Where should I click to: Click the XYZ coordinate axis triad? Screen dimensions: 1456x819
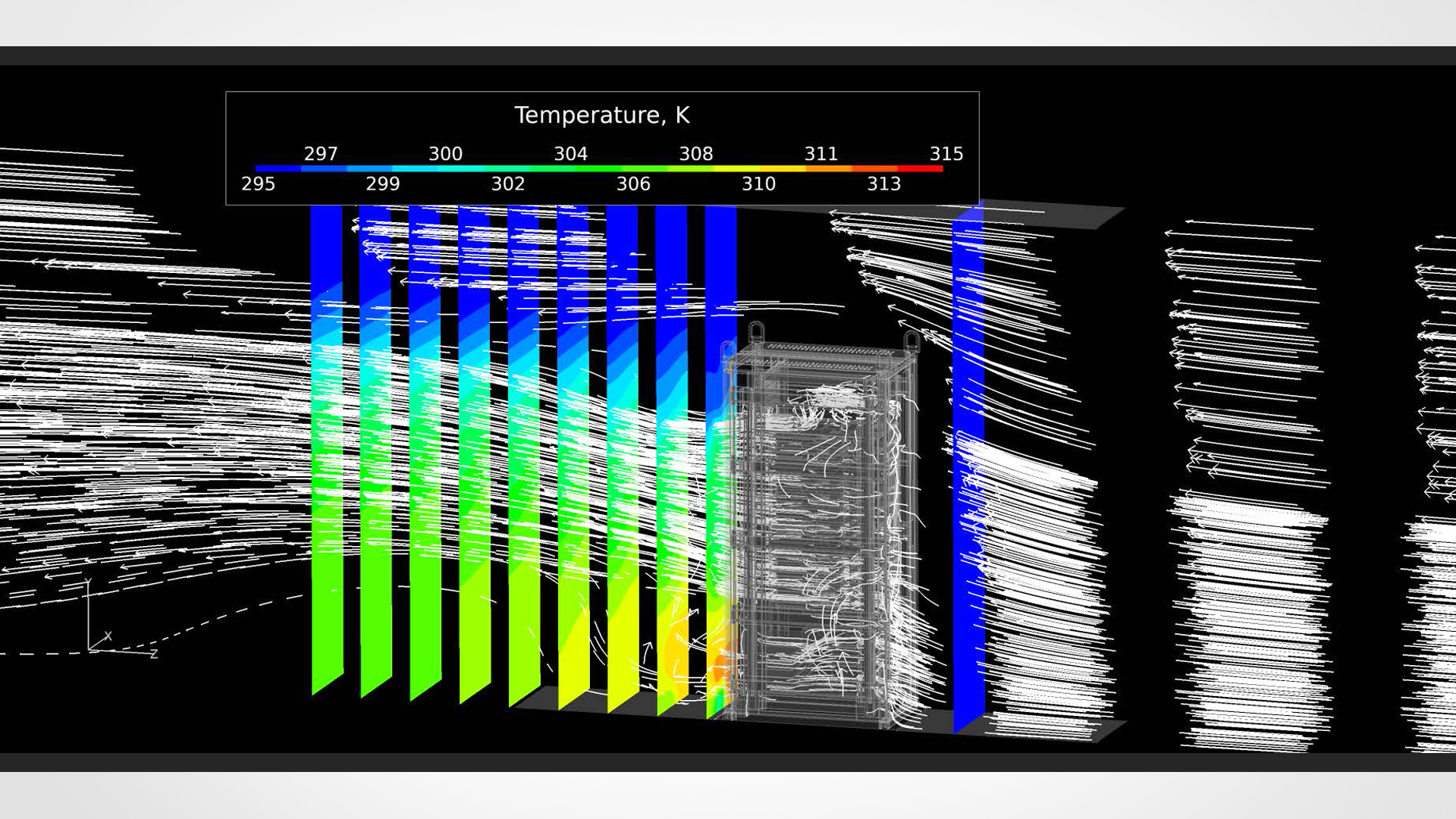pos(121,618)
